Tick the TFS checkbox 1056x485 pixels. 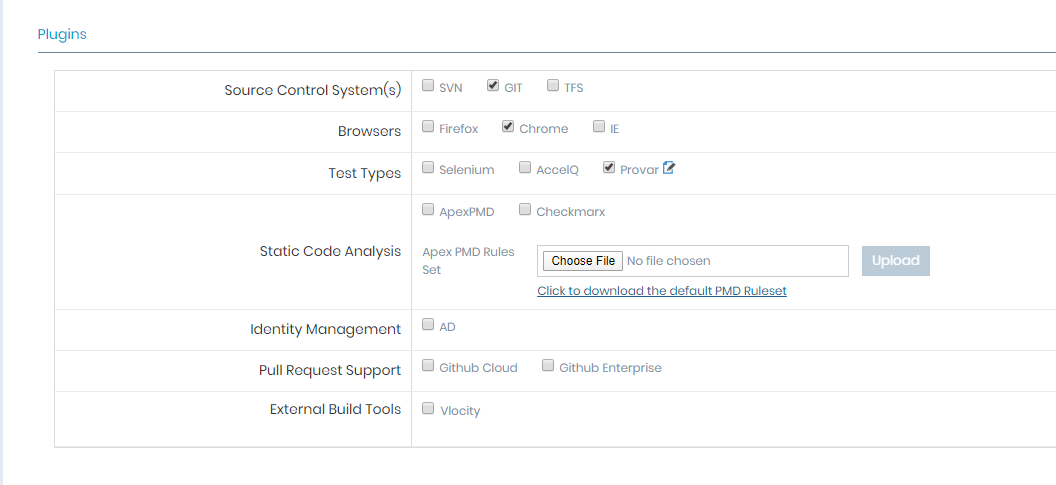pyautogui.click(x=553, y=86)
